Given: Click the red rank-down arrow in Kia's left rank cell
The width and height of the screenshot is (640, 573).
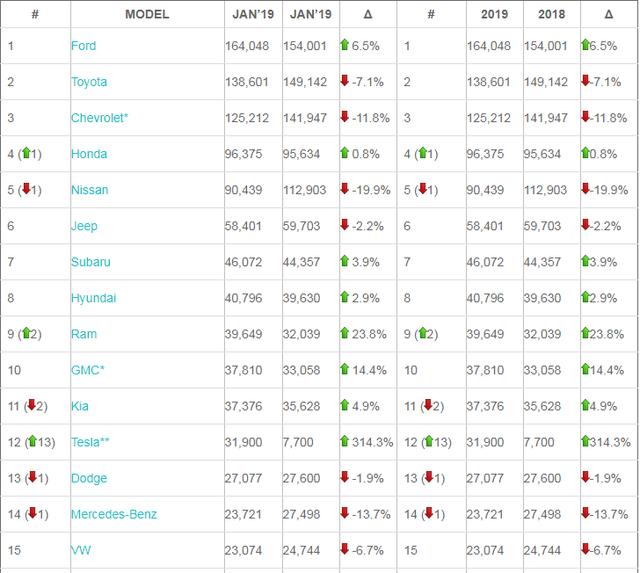Looking at the screenshot, I should [x=31, y=406].
